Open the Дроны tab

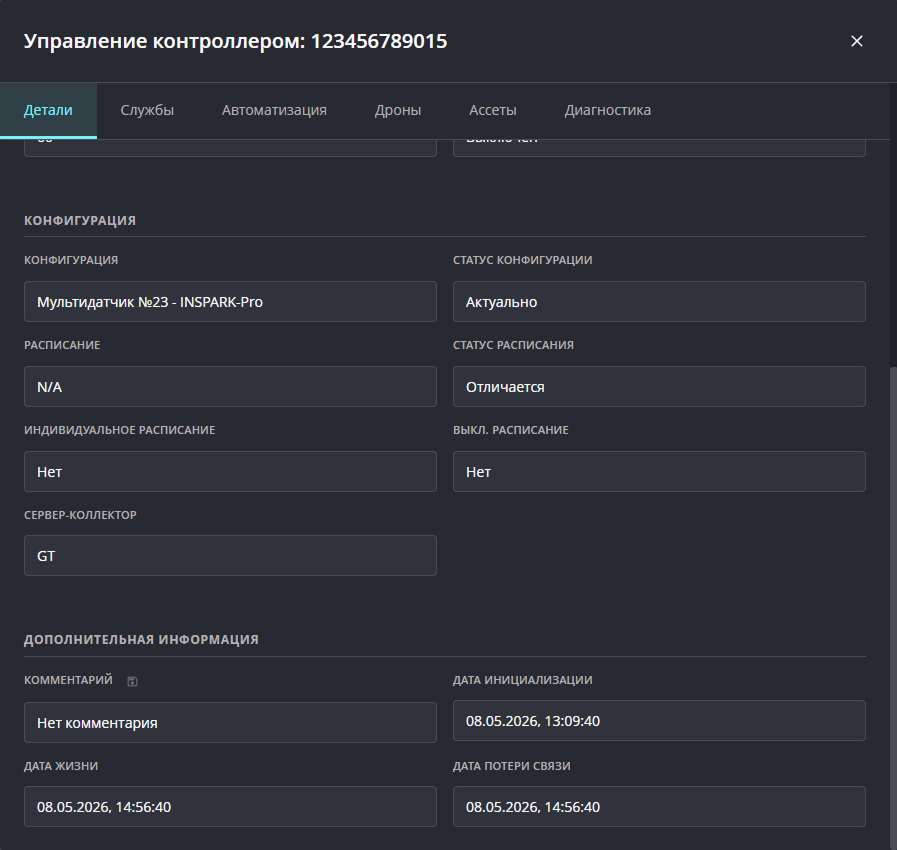click(x=398, y=110)
